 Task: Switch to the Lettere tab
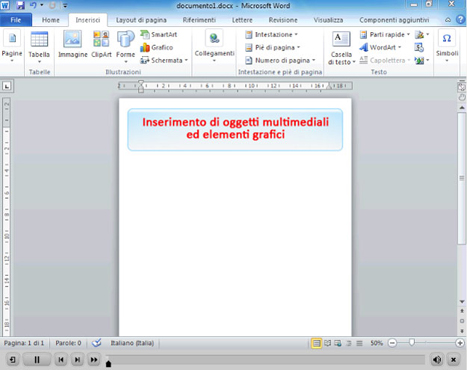pos(242,20)
